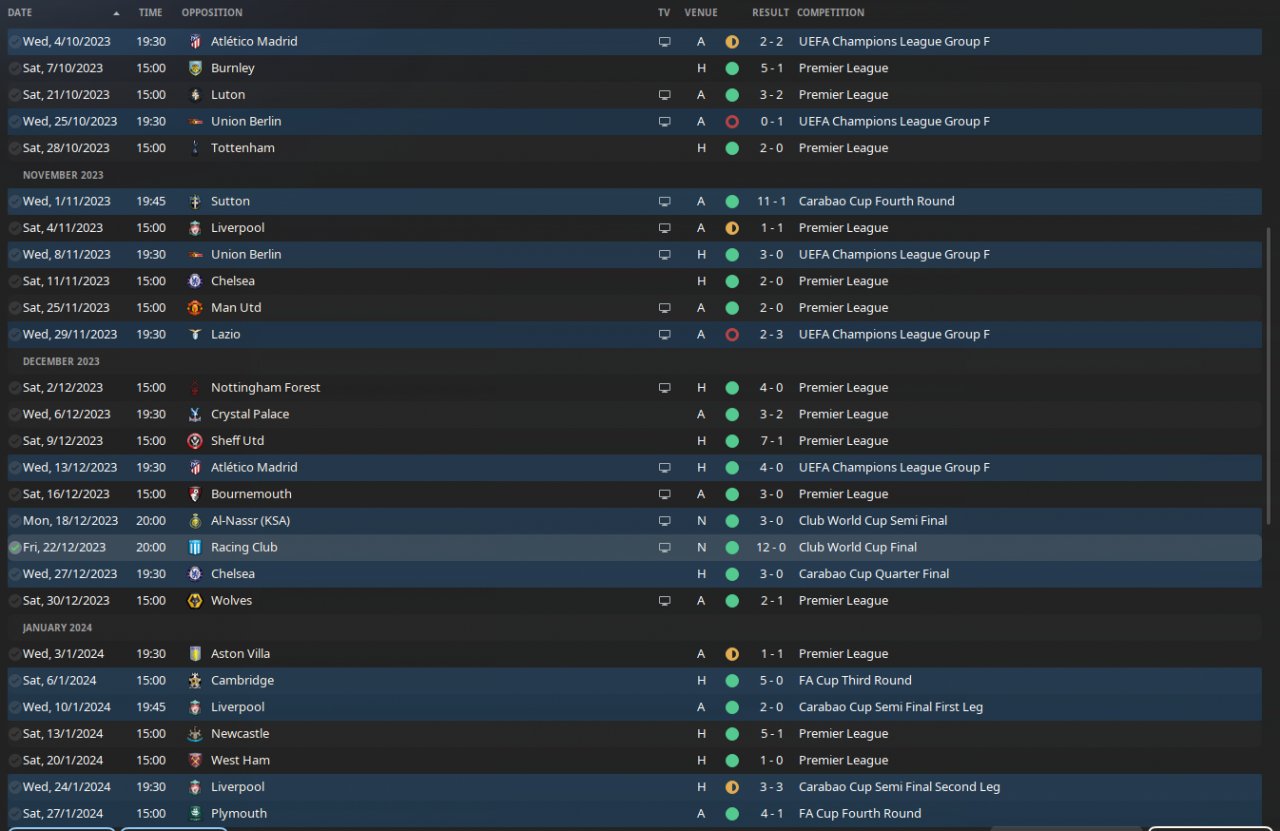Sort by the Date column arrow
This screenshot has height=831, width=1280.
(116, 13)
